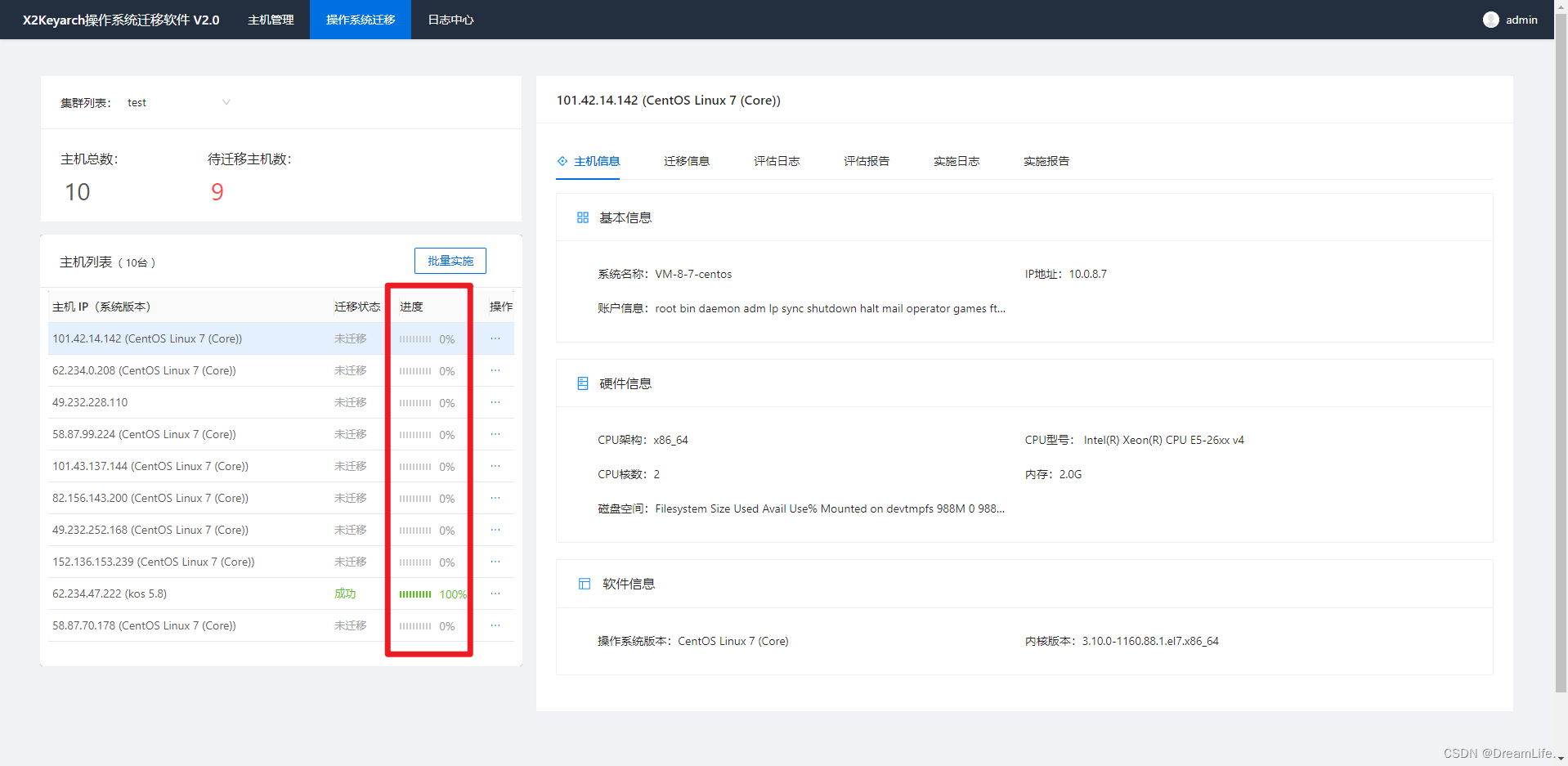The image size is (1568, 766).
Task: Open the 操作系统迁移 menu
Action: (x=361, y=20)
